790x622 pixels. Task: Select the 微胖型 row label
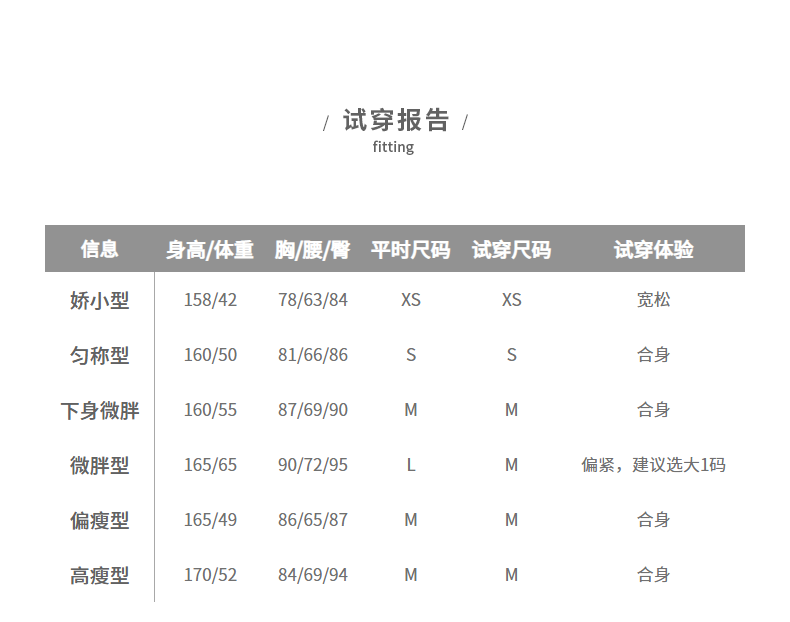[99, 465]
